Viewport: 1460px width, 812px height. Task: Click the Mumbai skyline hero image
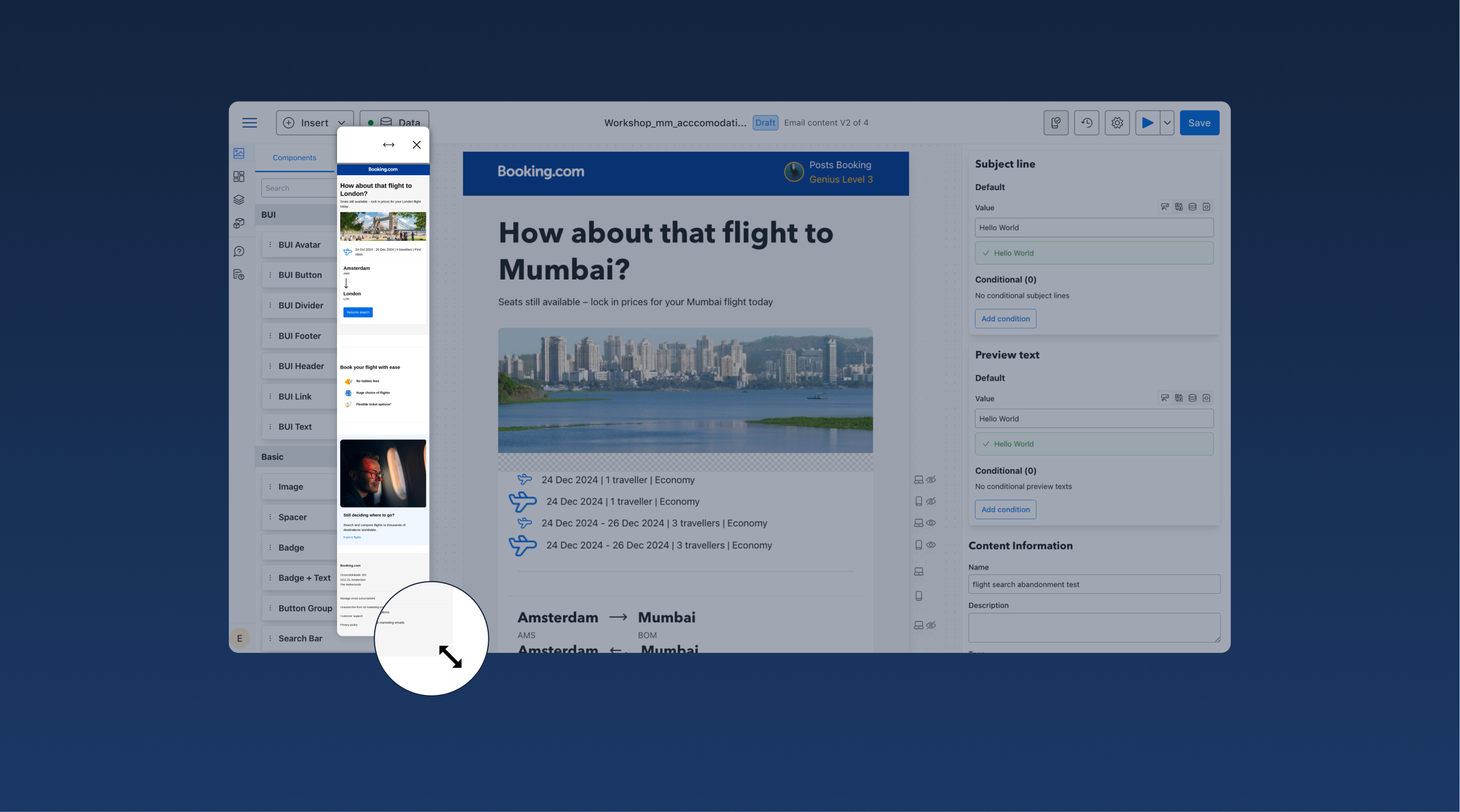click(x=685, y=390)
